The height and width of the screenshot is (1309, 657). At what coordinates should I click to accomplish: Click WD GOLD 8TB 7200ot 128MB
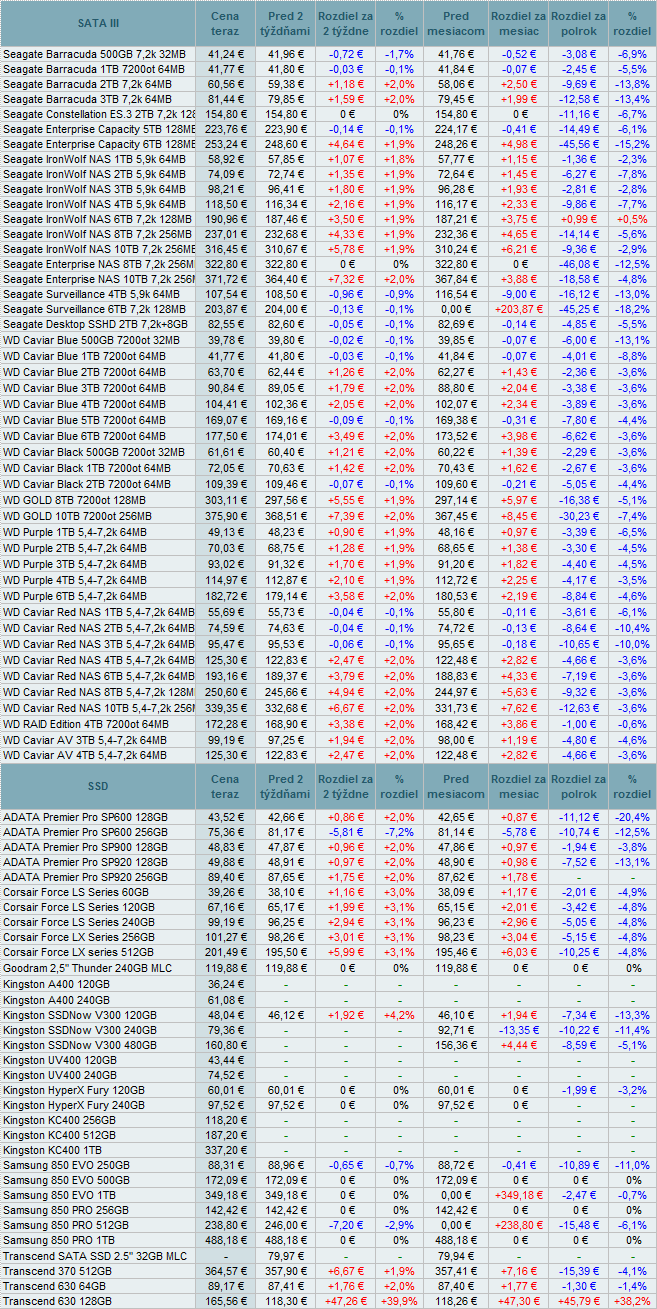(76, 499)
